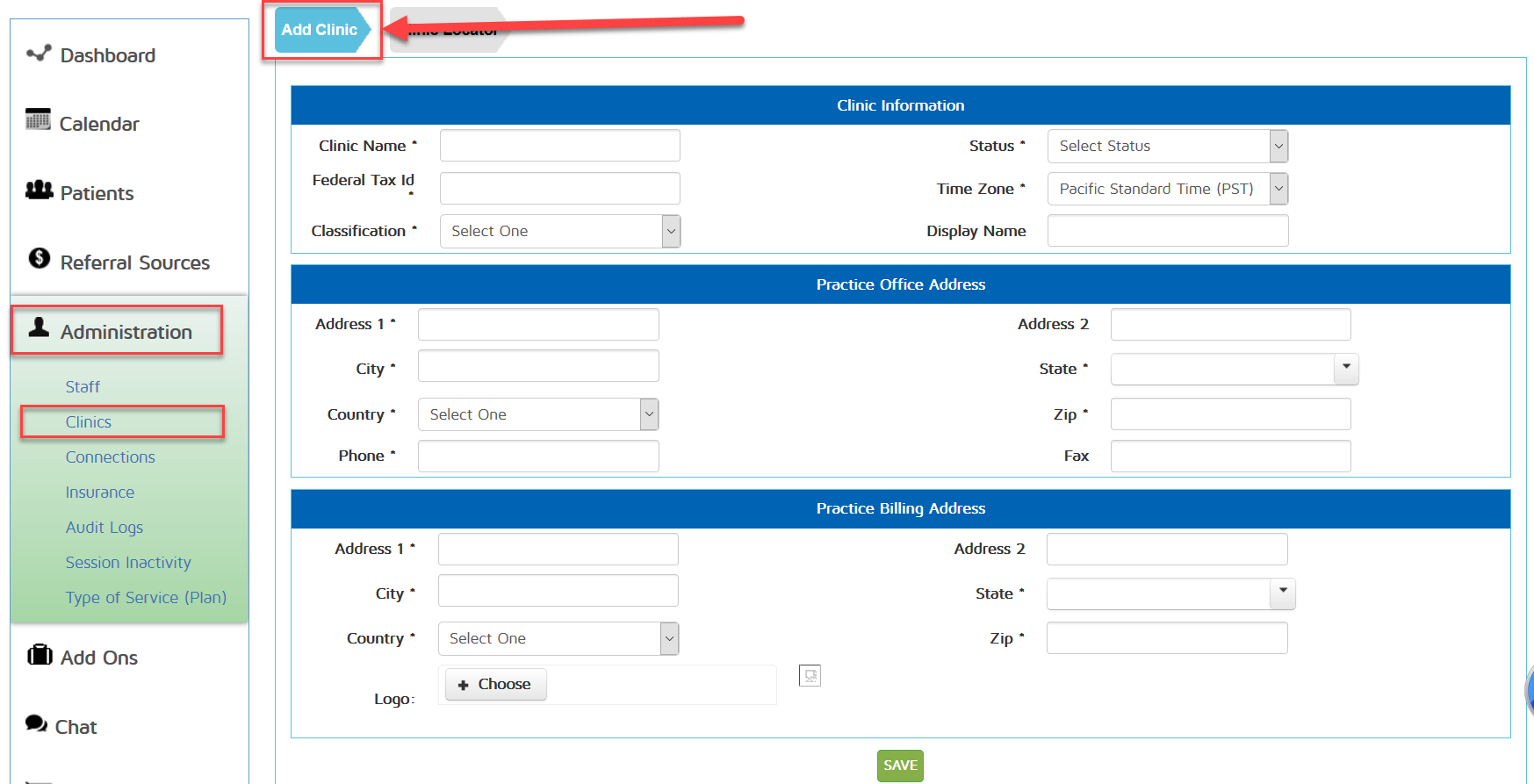The width and height of the screenshot is (1534, 784).
Task: Open the Classification Select One dropdown
Action: pyautogui.click(x=559, y=231)
